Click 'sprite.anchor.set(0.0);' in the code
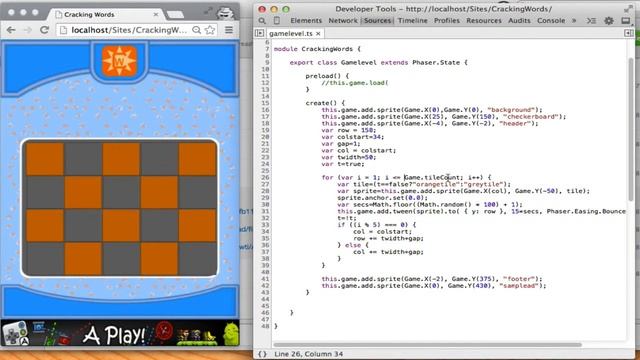Viewport: 640px width, 360px height. pos(382,198)
